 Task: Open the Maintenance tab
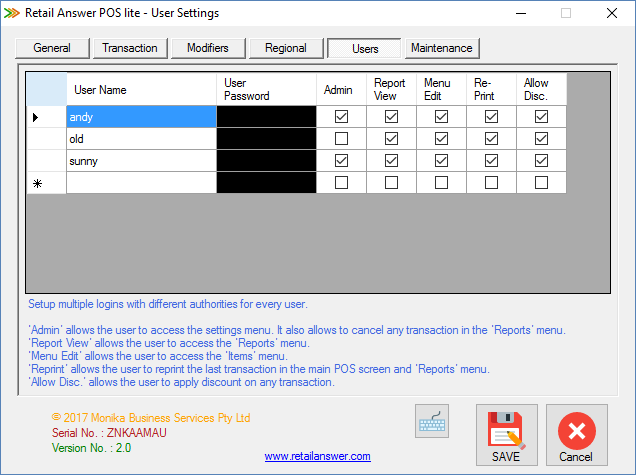[442, 48]
